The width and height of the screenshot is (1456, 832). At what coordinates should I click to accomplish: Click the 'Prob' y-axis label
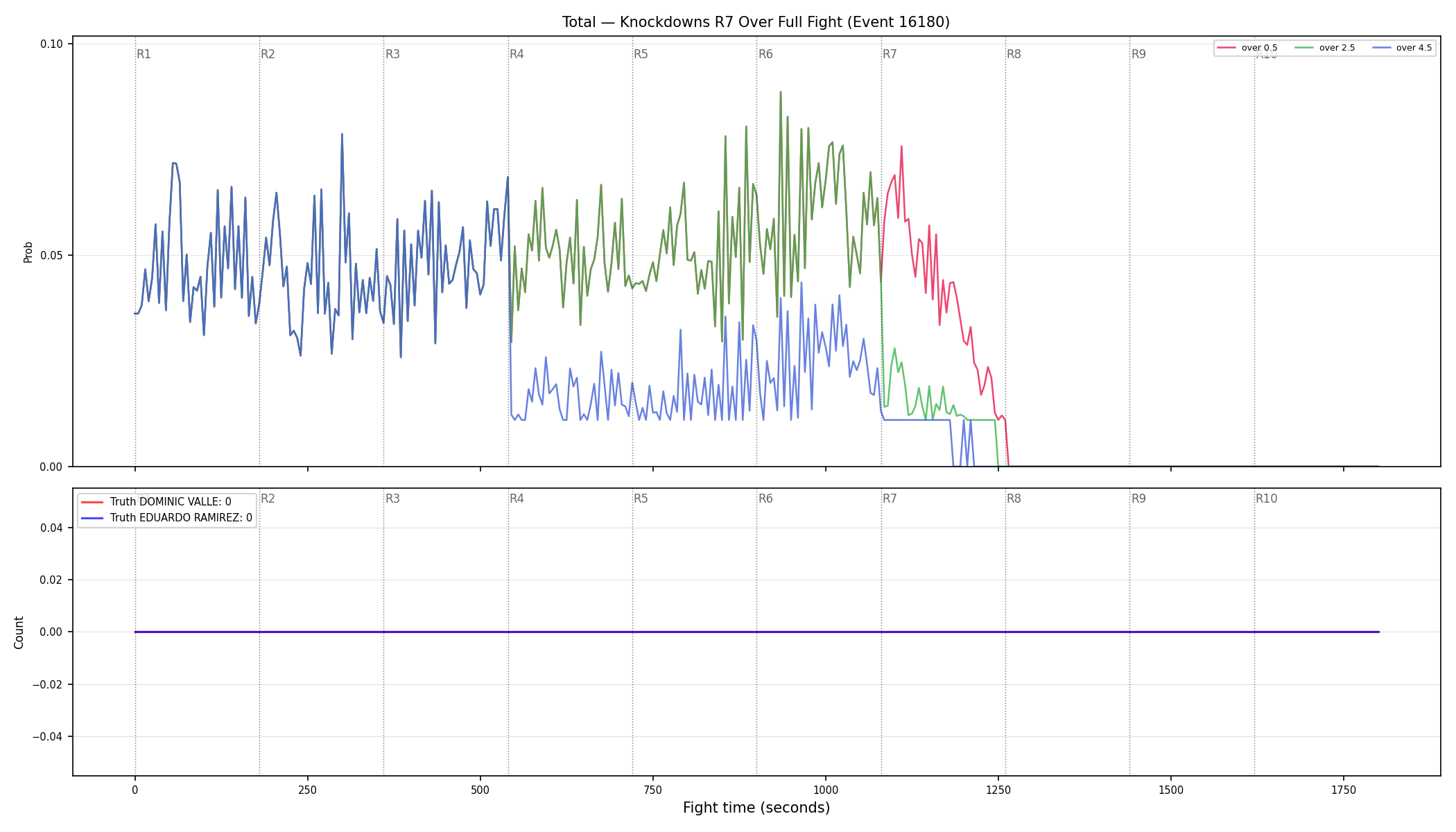coord(28,252)
